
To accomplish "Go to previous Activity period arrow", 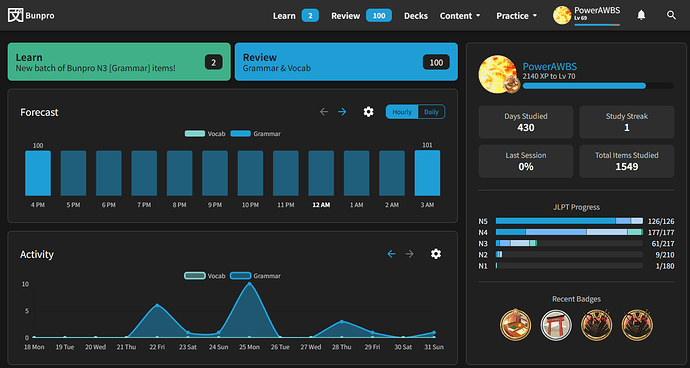I will coord(391,254).
